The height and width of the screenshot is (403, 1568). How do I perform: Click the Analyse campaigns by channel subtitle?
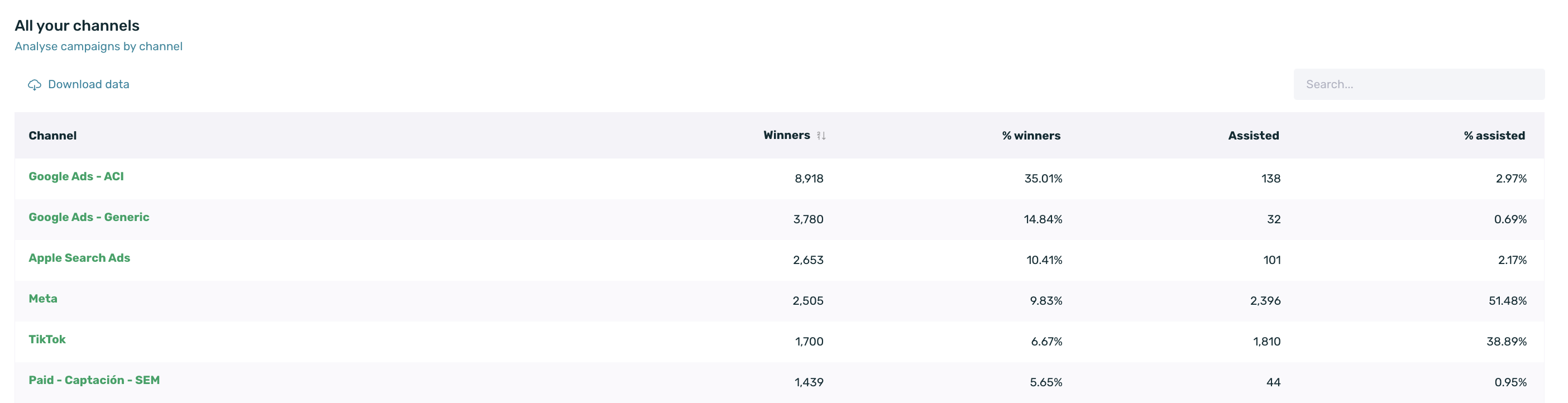[x=99, y=46]
